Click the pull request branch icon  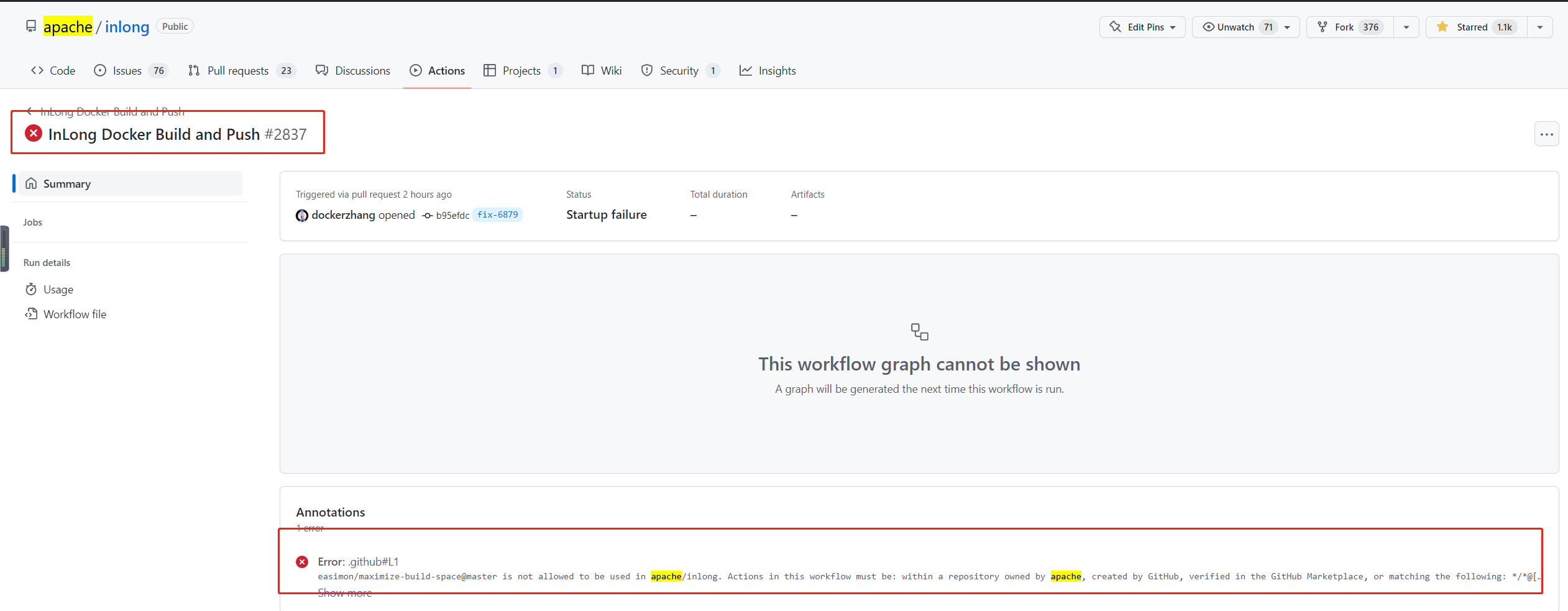(x=194, y=70)
